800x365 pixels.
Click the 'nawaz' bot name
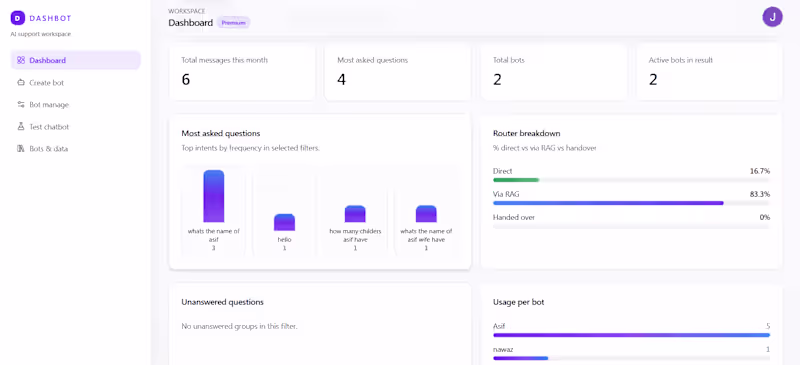pos(503,349)
